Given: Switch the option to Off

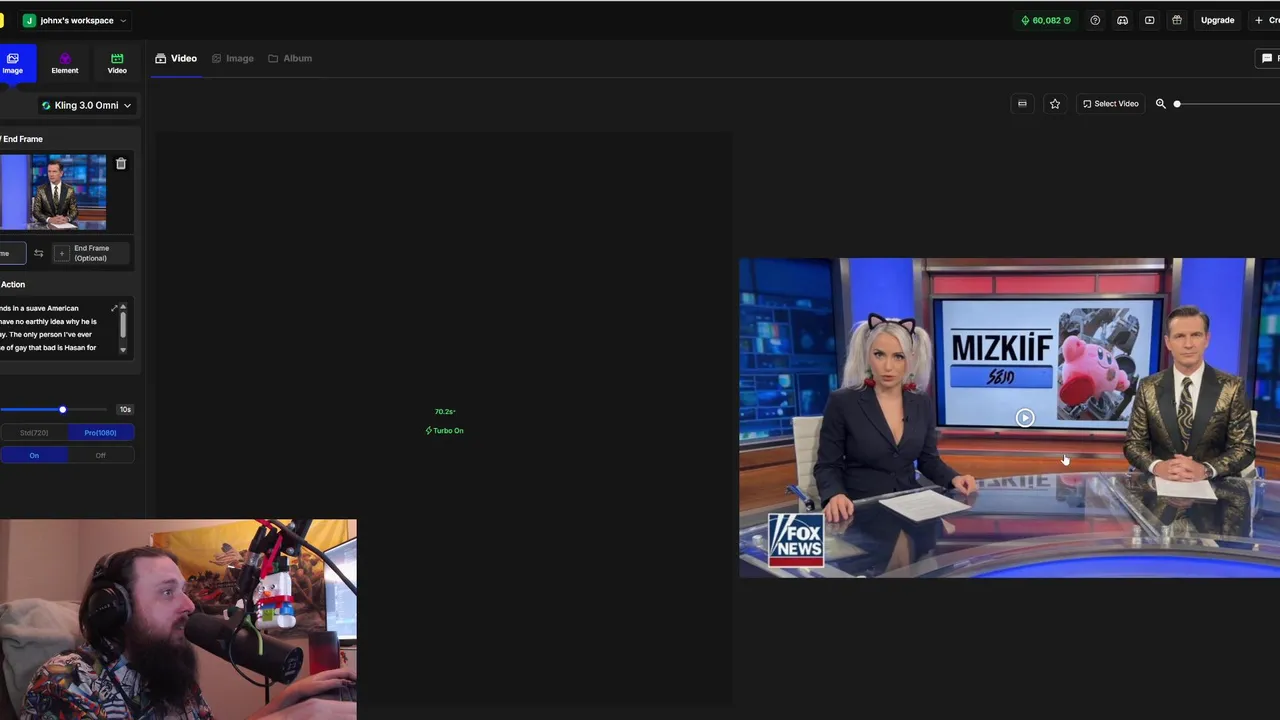Looking at the screenshot, I should pos(100,455).
